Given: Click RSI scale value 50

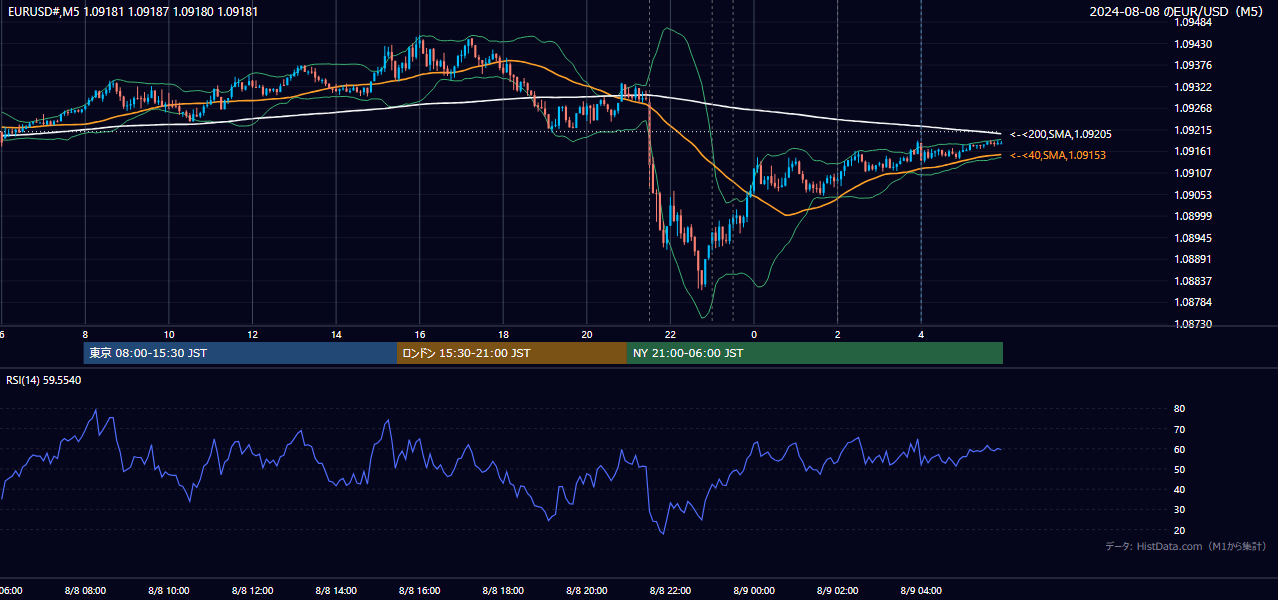Looking at the screenshot, I should point(1179,469).
